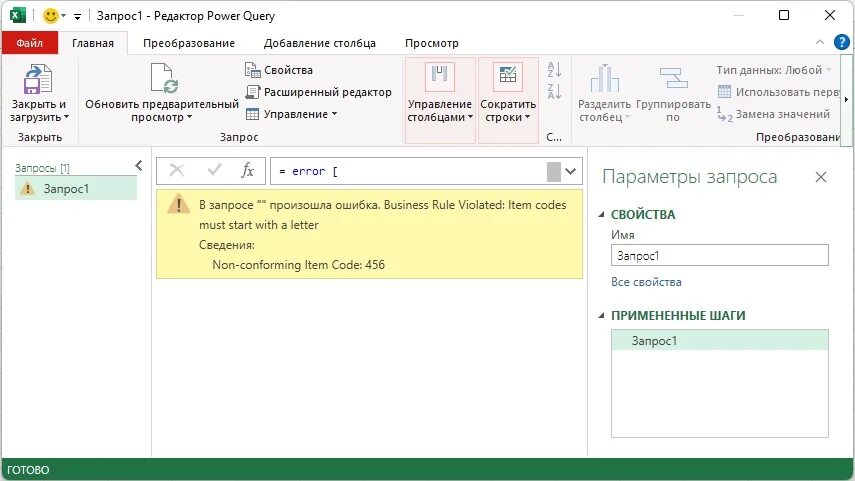The width and height of the screenshot is (855, 481).
Task: Maximize the Power Query window
Action: pos(784,15)
